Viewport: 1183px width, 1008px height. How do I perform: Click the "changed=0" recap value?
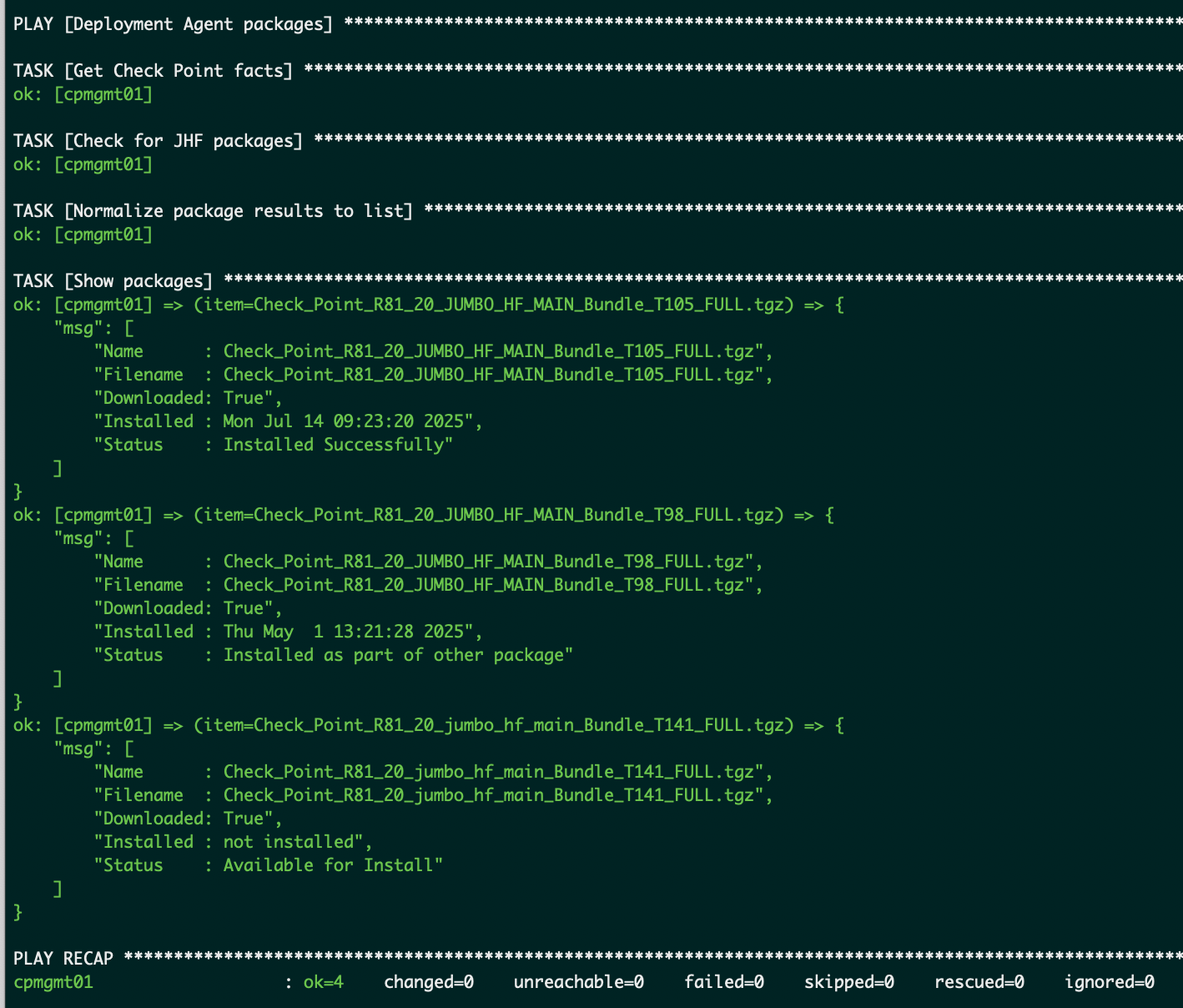coord(429,982)
